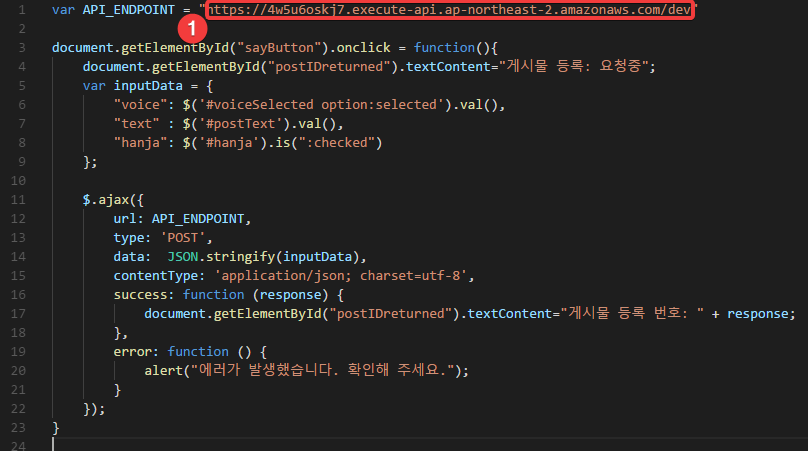Image resolution: width=808 pixels, height=451 pixels.
Task: Click the API_ENDPOINT variable declaration on line 1
Action: pos(128,10)
